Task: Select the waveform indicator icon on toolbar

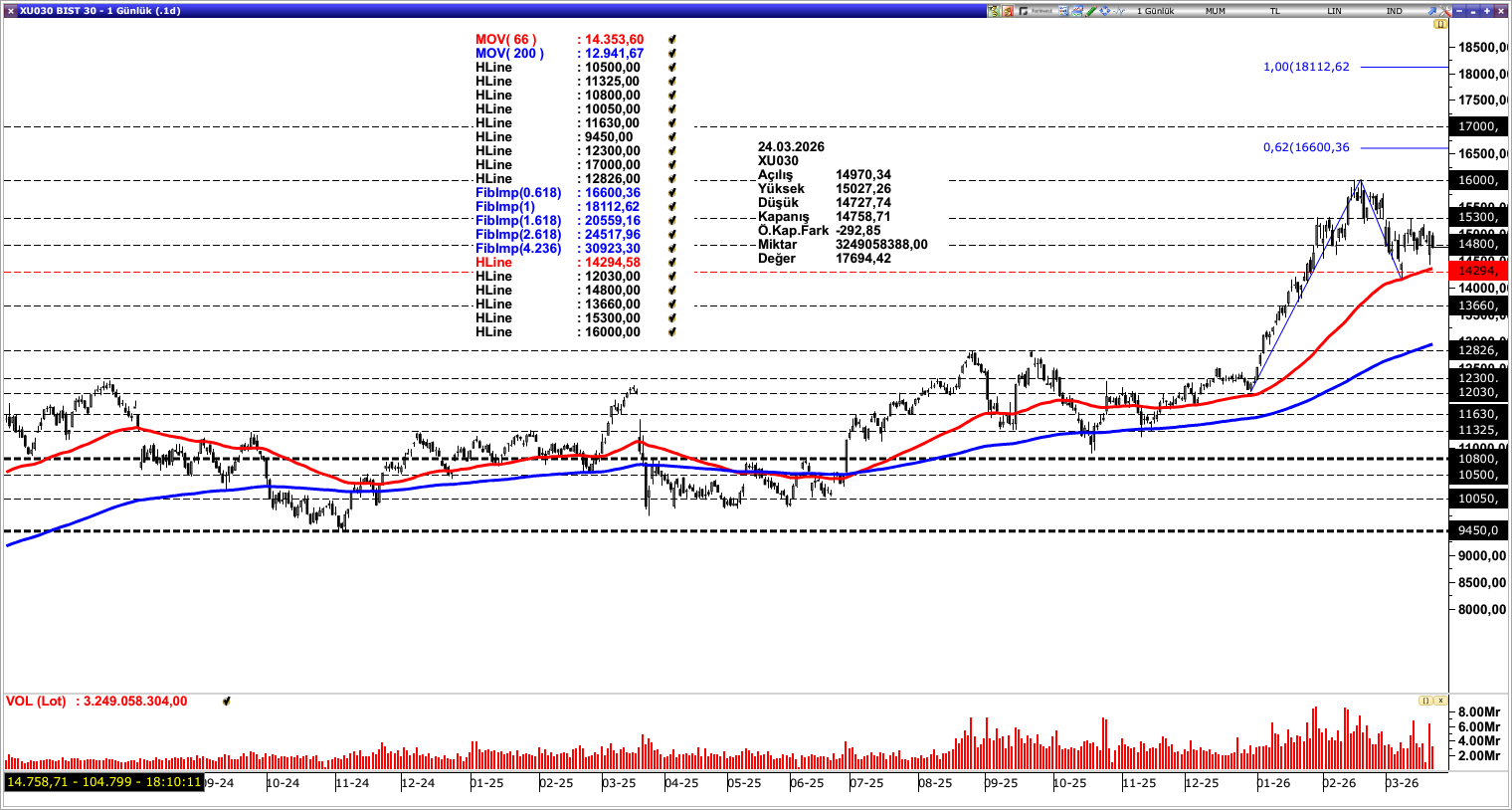Action: (x=1118, y=10)
